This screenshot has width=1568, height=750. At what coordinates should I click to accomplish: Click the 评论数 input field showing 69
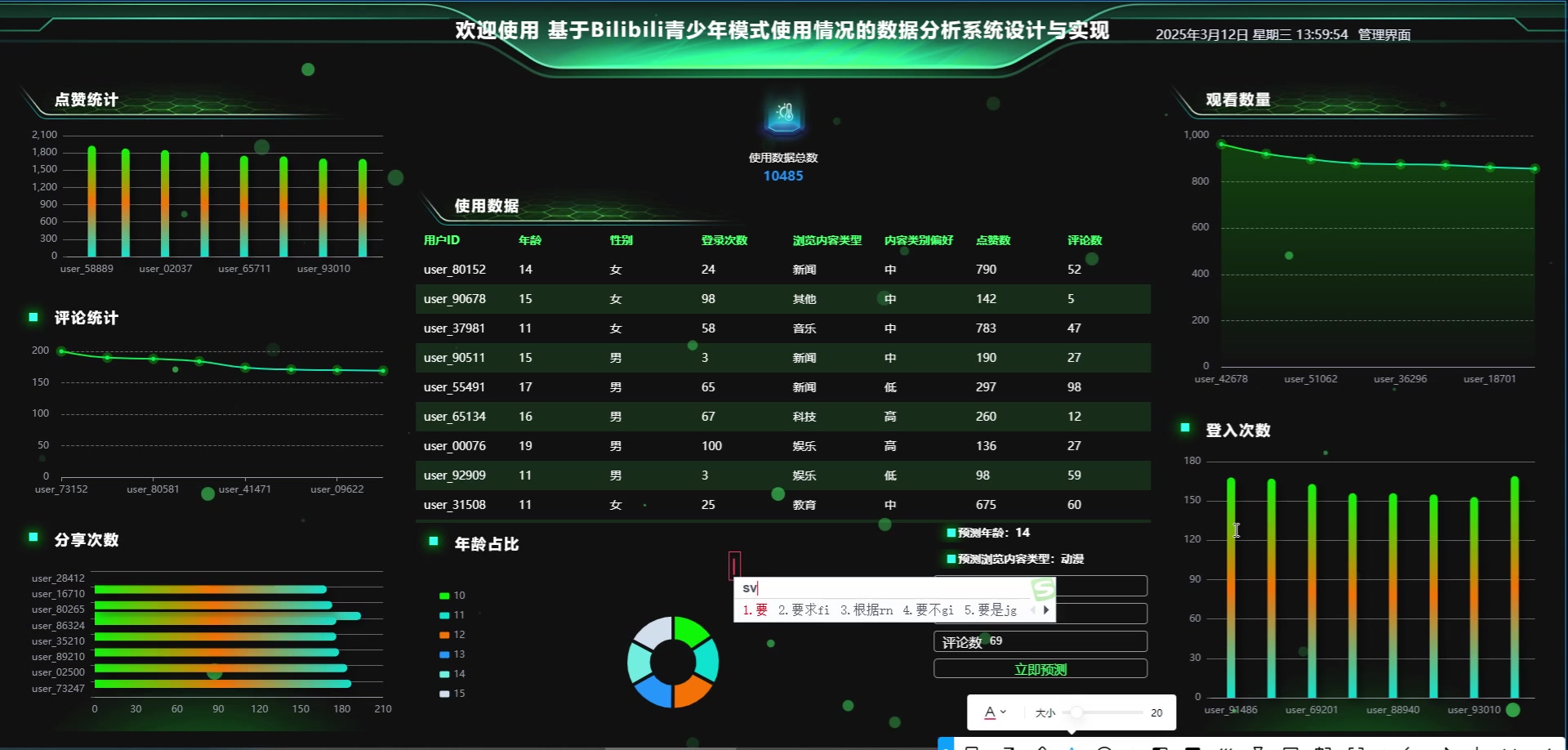click(1040, 641)
